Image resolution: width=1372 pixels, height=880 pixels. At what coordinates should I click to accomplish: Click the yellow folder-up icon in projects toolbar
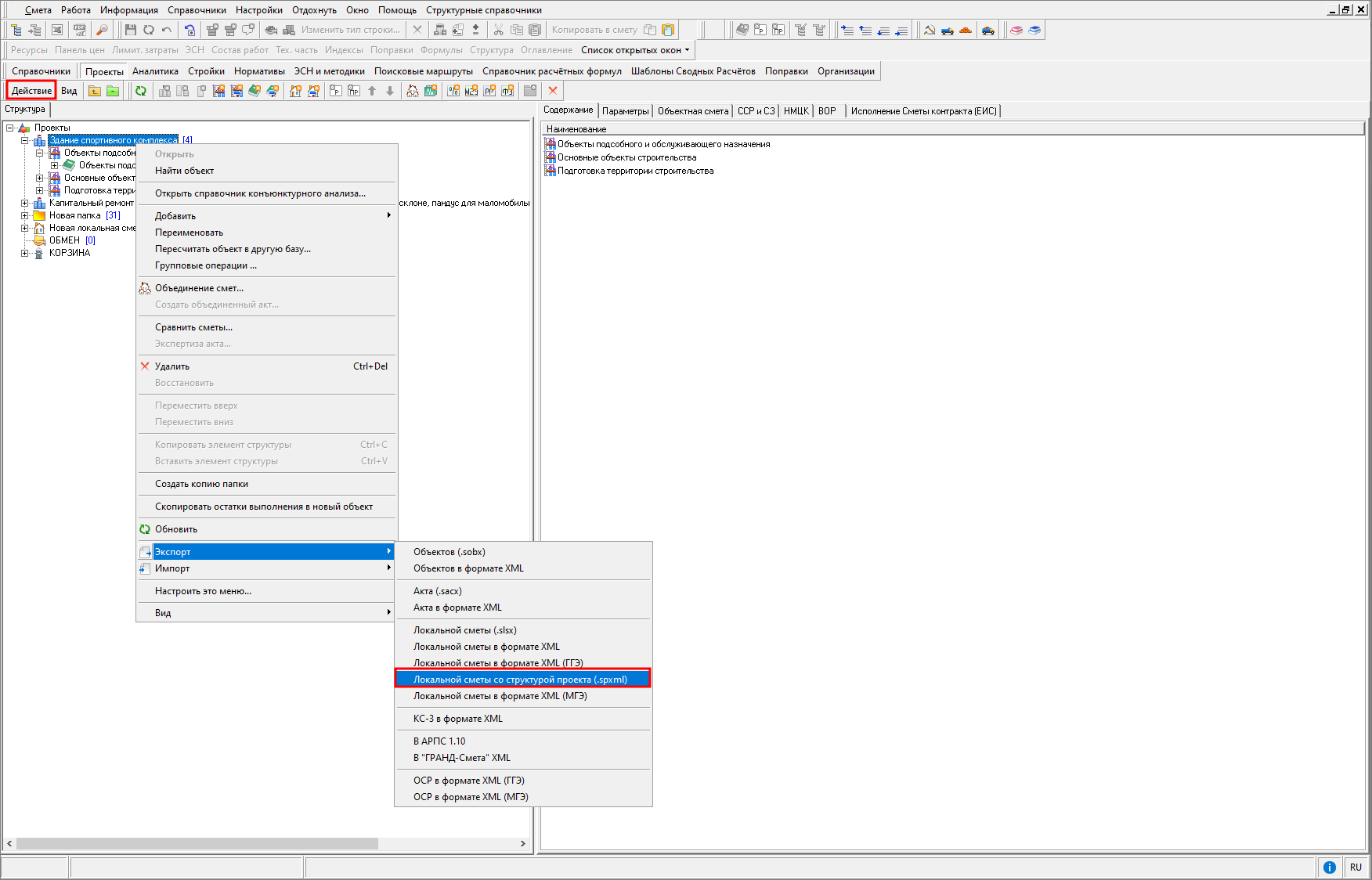pos(95,91)
